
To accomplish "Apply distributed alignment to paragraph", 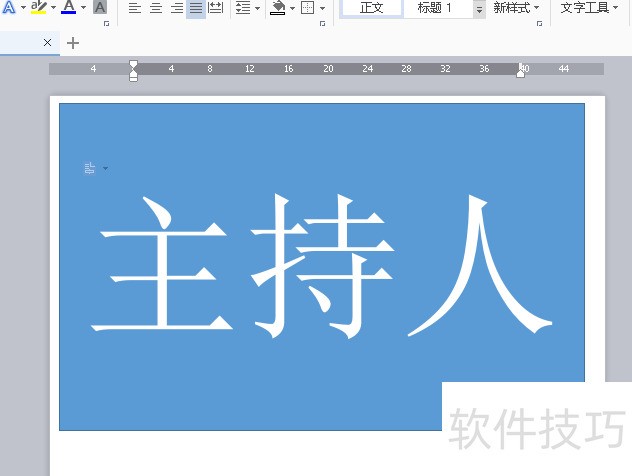I will 215,8.
